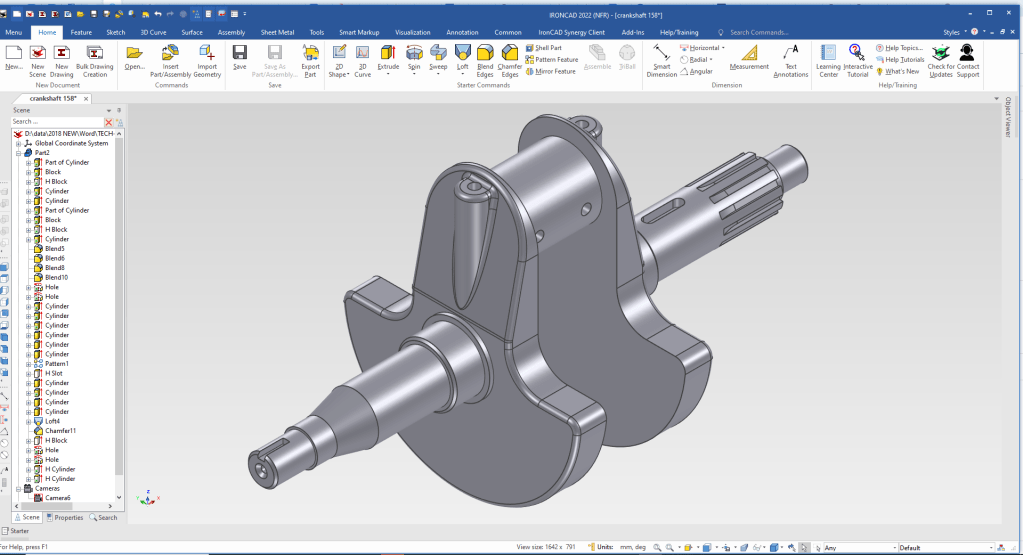Screen dimensions: 1023x555
Task: Expand the Pattern1 tree node
Action: tap(29, 364)
